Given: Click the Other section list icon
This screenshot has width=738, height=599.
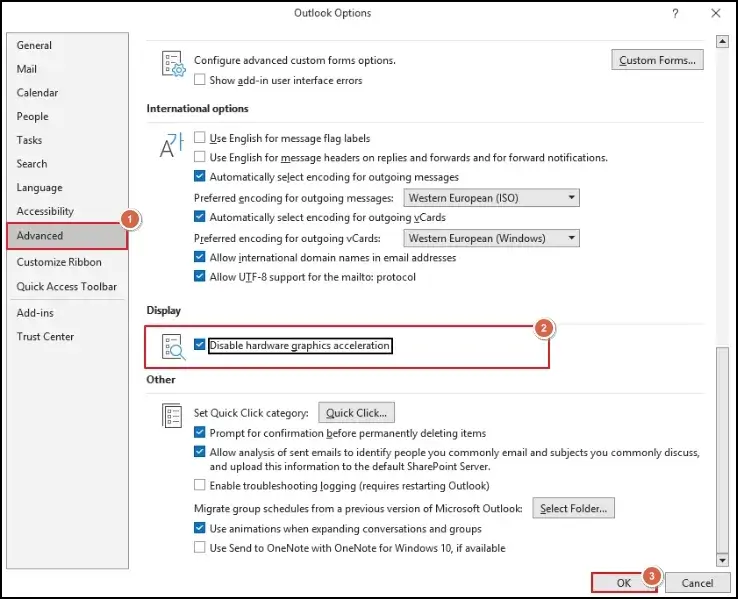Looking at the screenshot, I should 172,415.
